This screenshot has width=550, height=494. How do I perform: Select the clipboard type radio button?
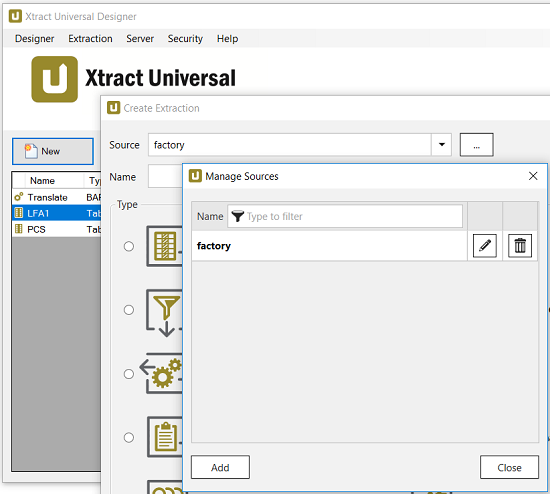(129, 438)
